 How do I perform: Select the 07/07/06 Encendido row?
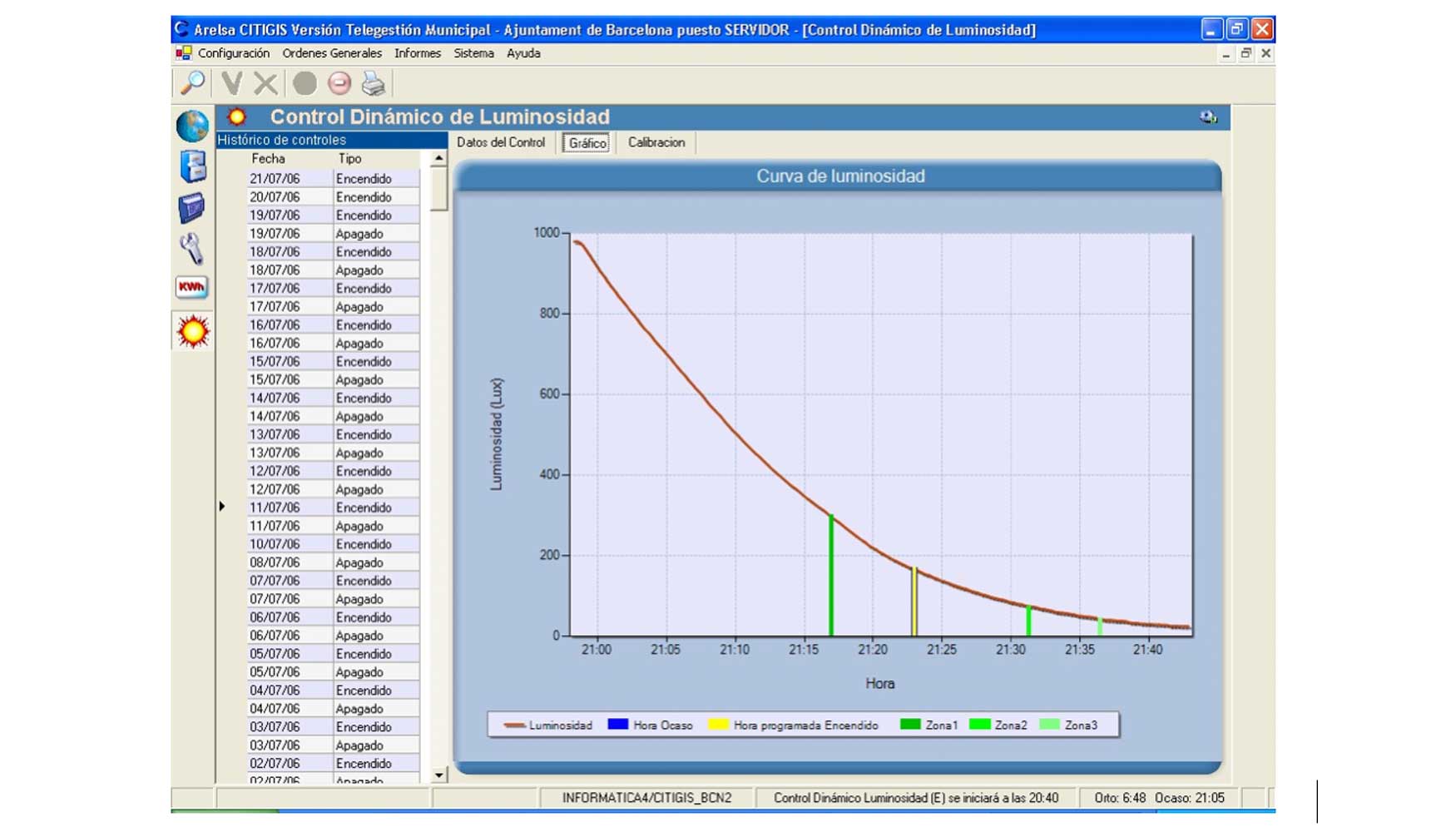(334, 582)
